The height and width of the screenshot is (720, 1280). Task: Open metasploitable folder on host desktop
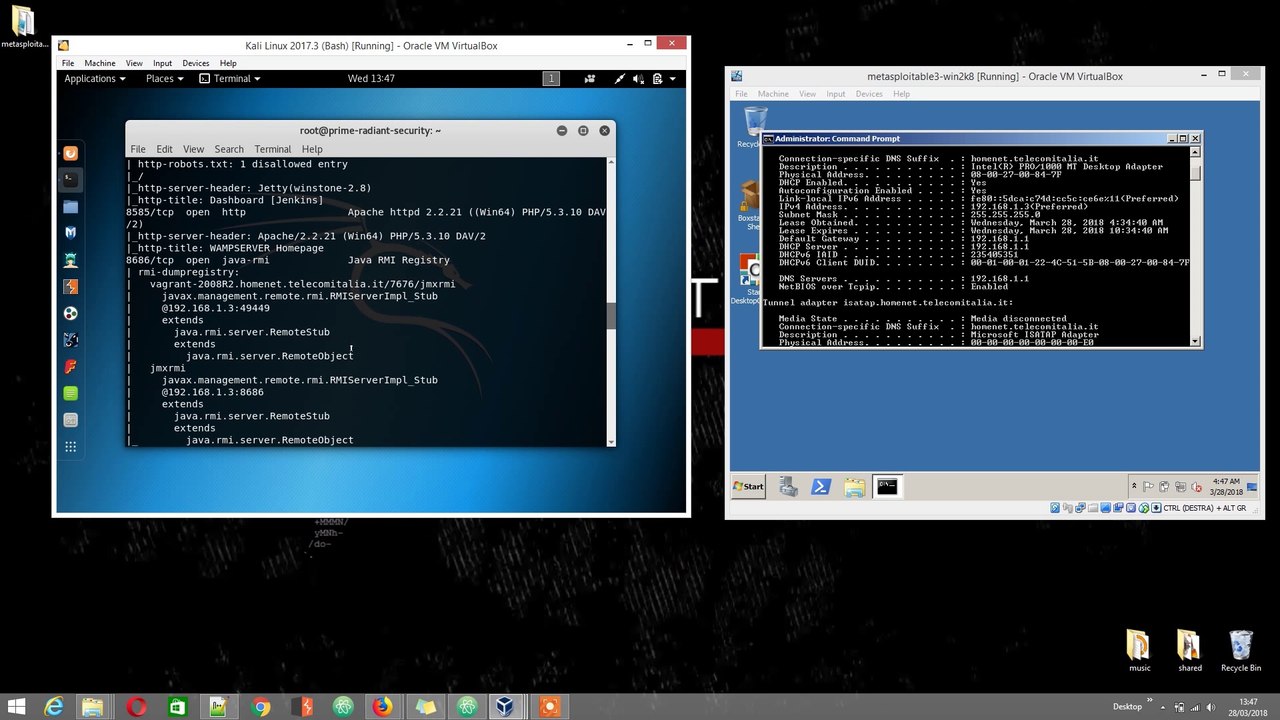(24, 28)
